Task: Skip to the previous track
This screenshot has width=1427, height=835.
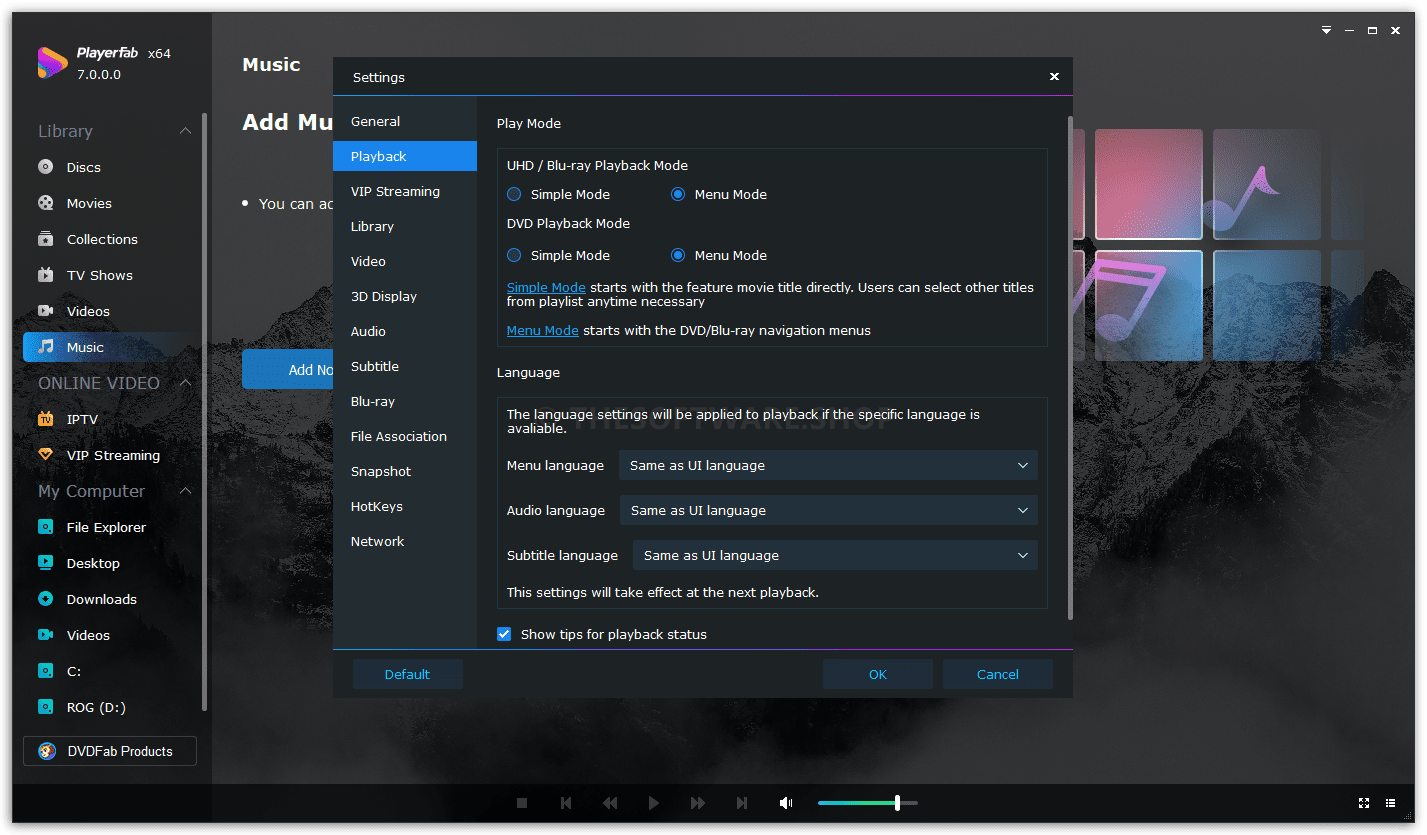Action: [x=566, y=803]
